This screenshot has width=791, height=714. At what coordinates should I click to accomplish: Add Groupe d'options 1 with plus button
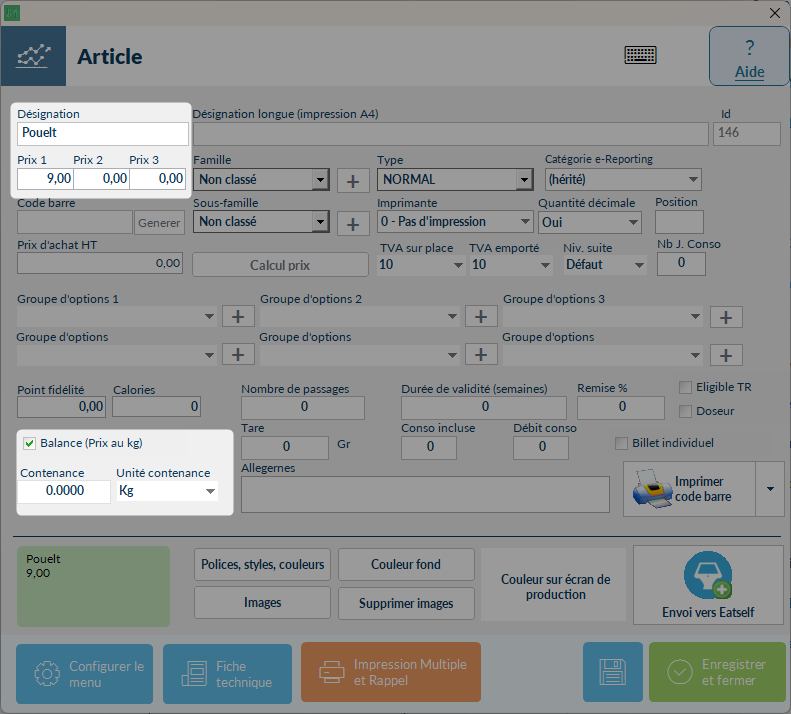click(x=238, y=317)
